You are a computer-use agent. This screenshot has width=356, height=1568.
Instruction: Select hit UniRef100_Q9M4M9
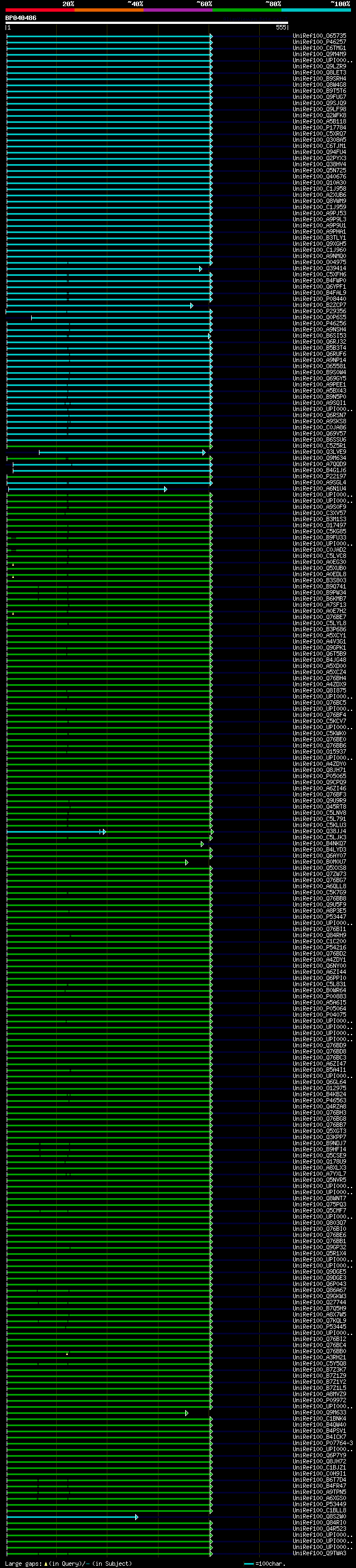pyautogui.click(x=319, y=54)
